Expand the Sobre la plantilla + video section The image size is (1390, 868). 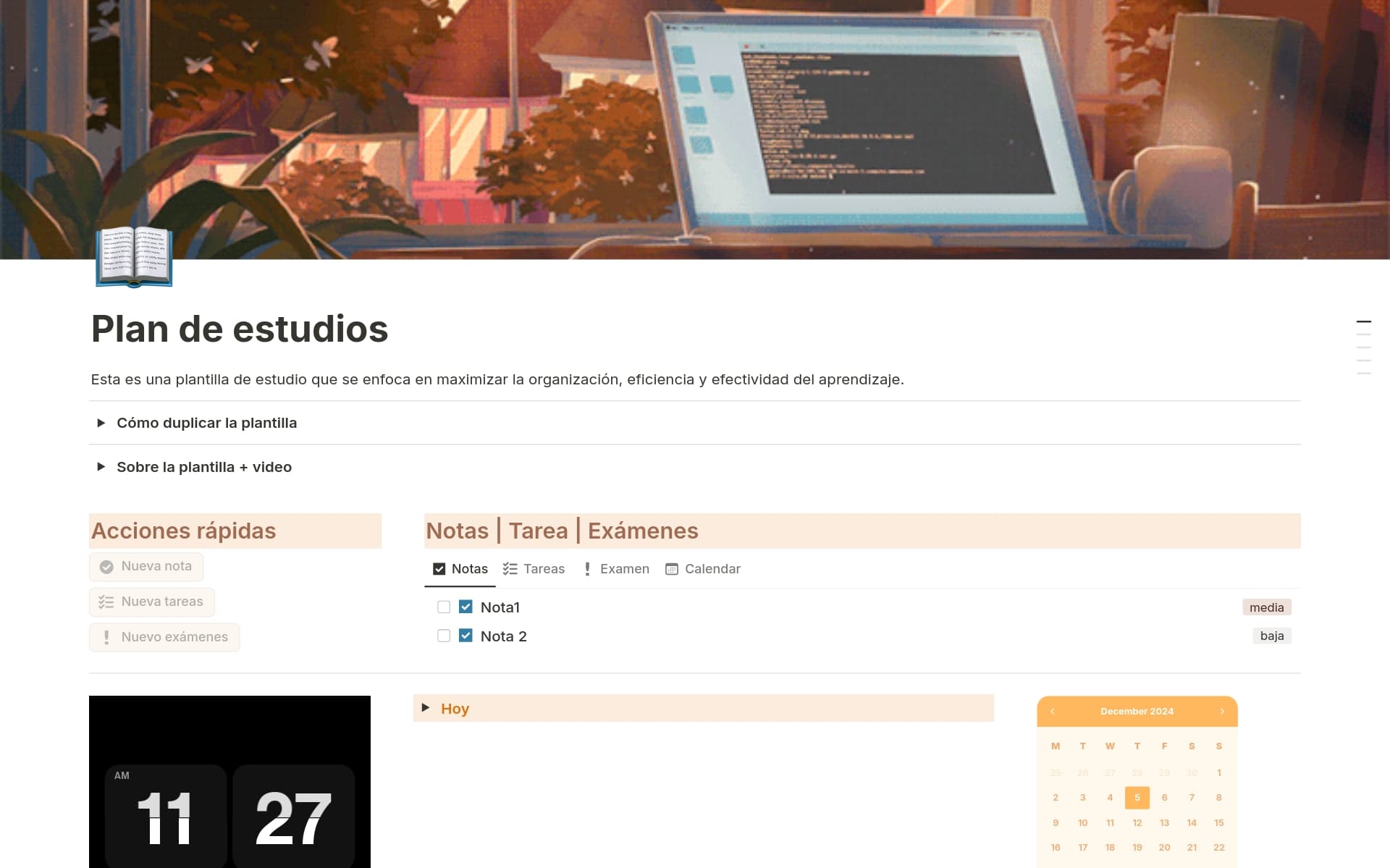coord(101,467)
